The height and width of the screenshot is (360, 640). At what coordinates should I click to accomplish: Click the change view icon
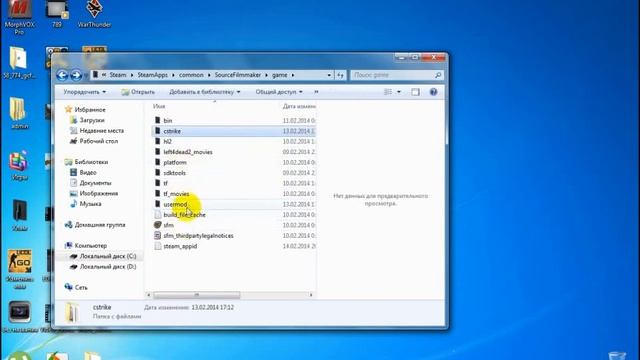(x=388, y=92)
